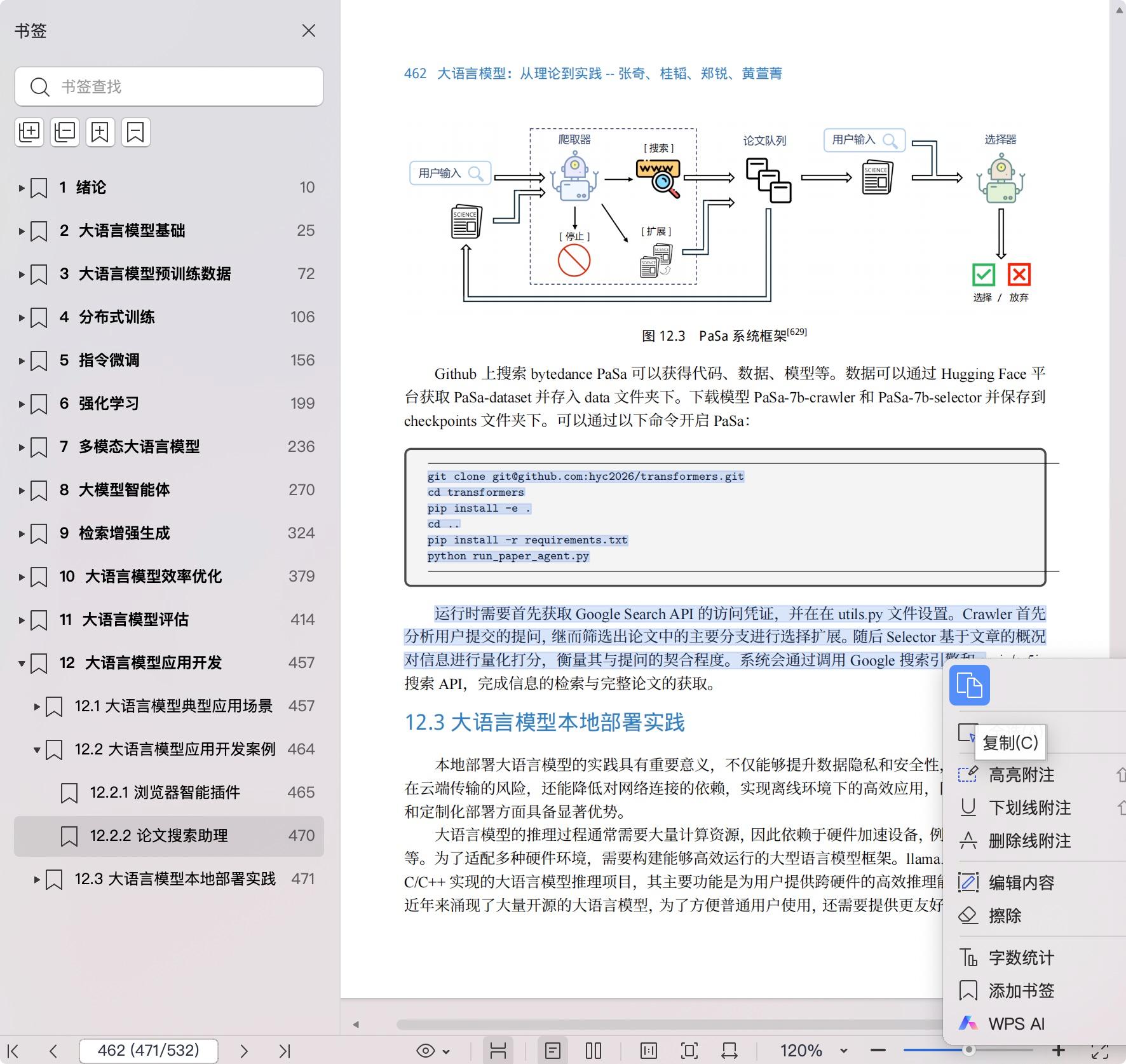
Task: Click the WPS AI menu entry
Action: click(x=1015, y=1024)
